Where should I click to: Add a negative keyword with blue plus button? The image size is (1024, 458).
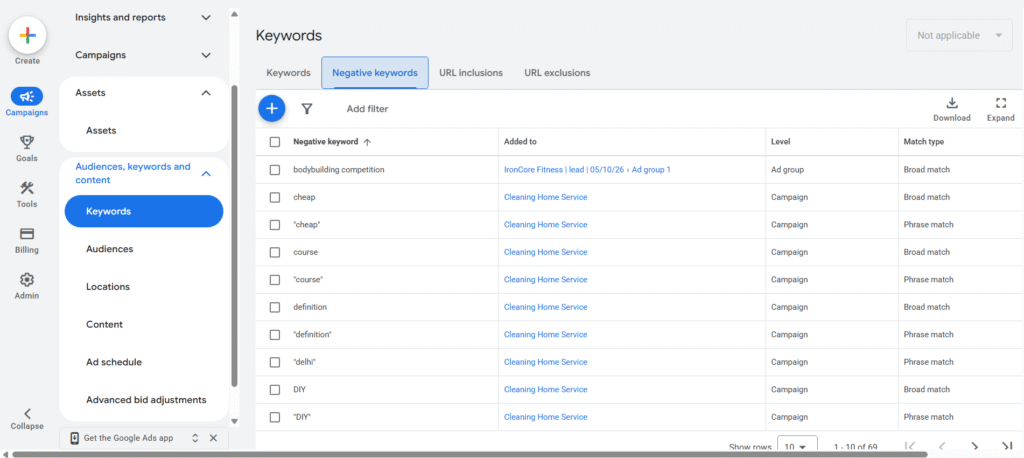(272, 108)
